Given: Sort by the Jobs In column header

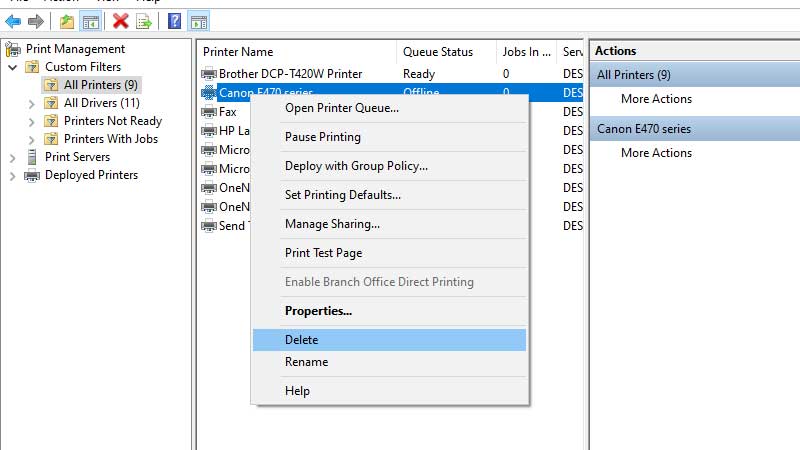Looking at the screenshot, I should (x=527, y=52).
